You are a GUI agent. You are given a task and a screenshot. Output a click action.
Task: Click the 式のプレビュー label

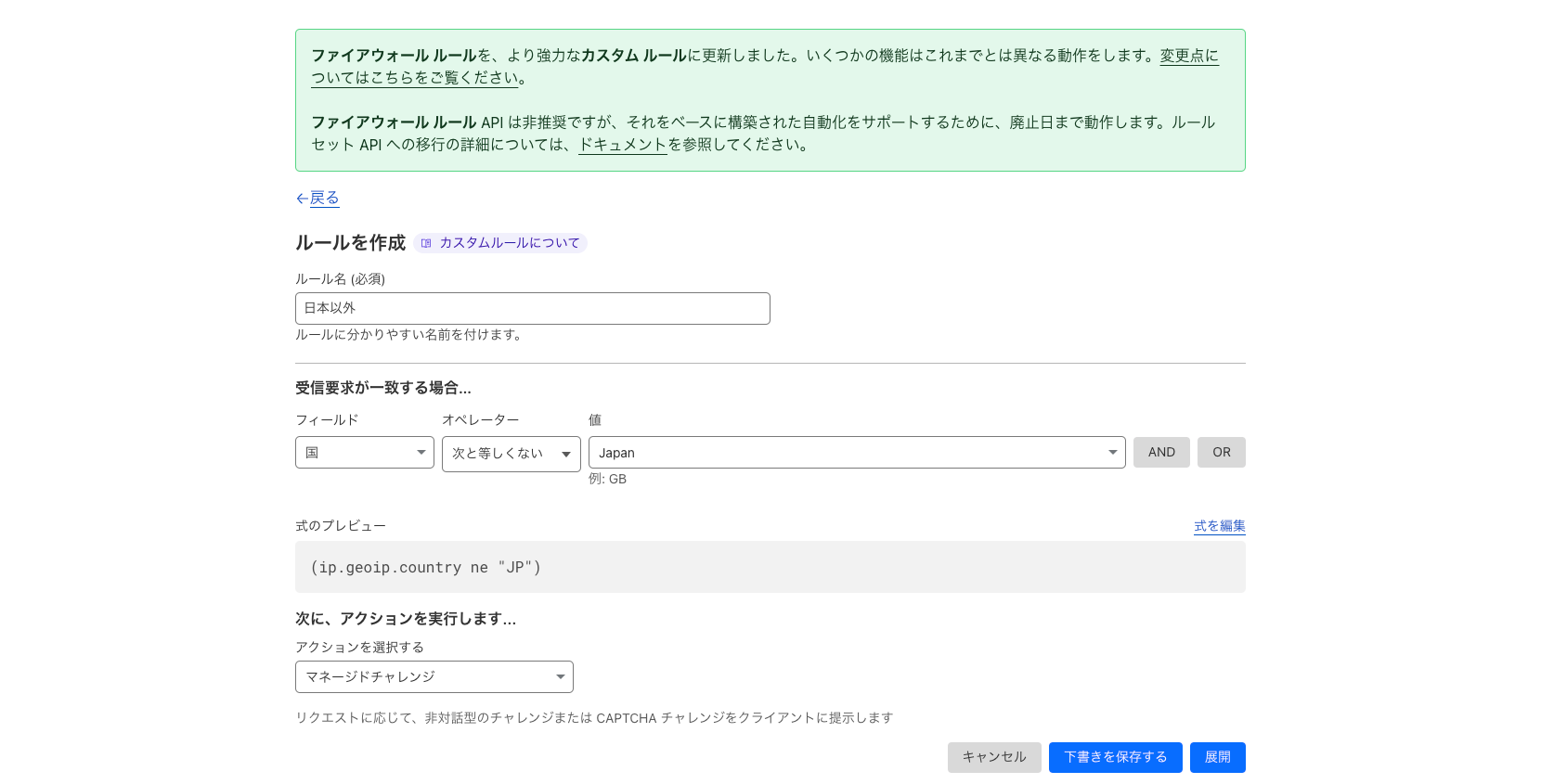click(x=341, y=525)
